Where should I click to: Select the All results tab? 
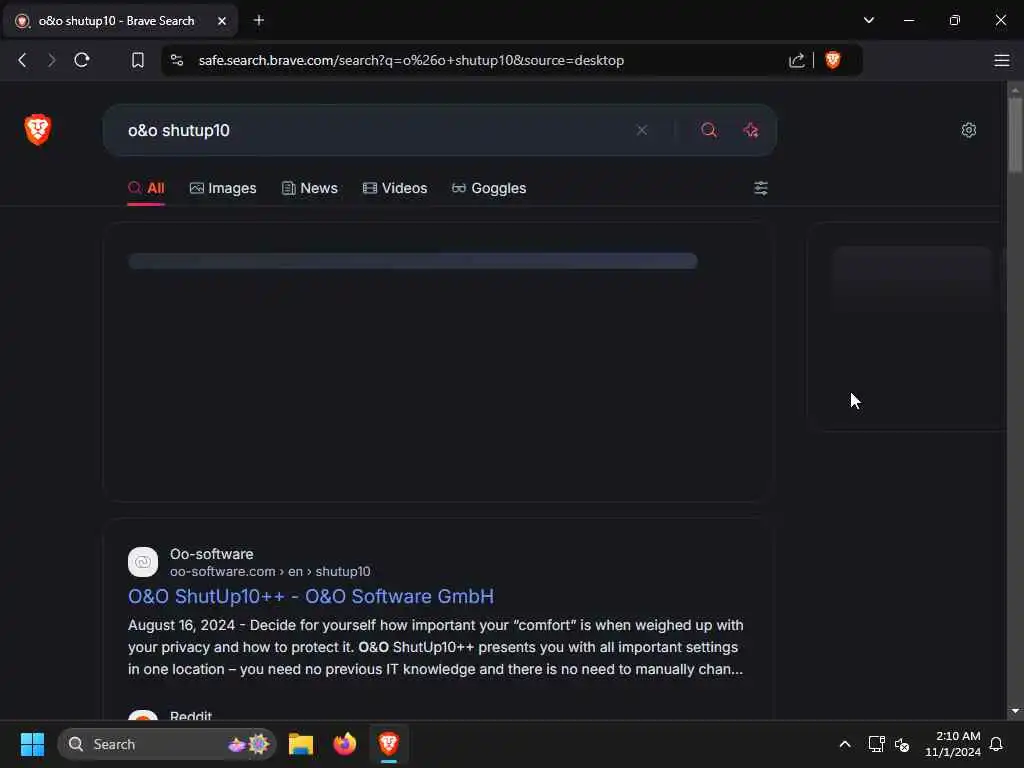[146, 188]
